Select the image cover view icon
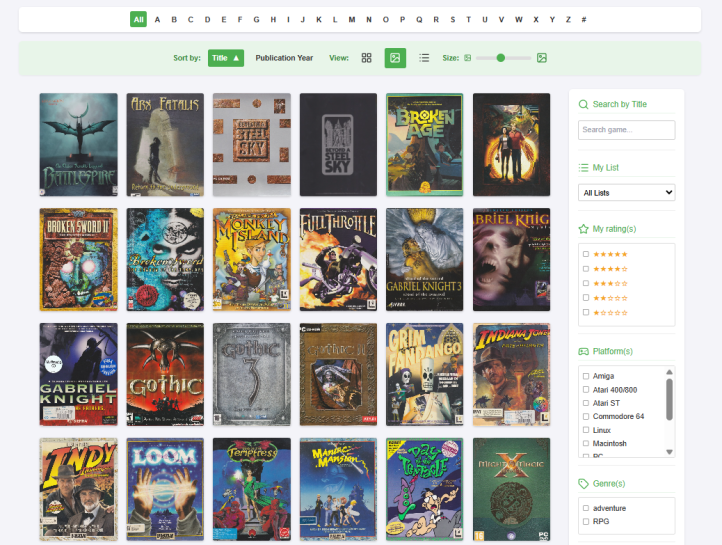The height and width of the screenshot is (545, 722). [395, 58]
